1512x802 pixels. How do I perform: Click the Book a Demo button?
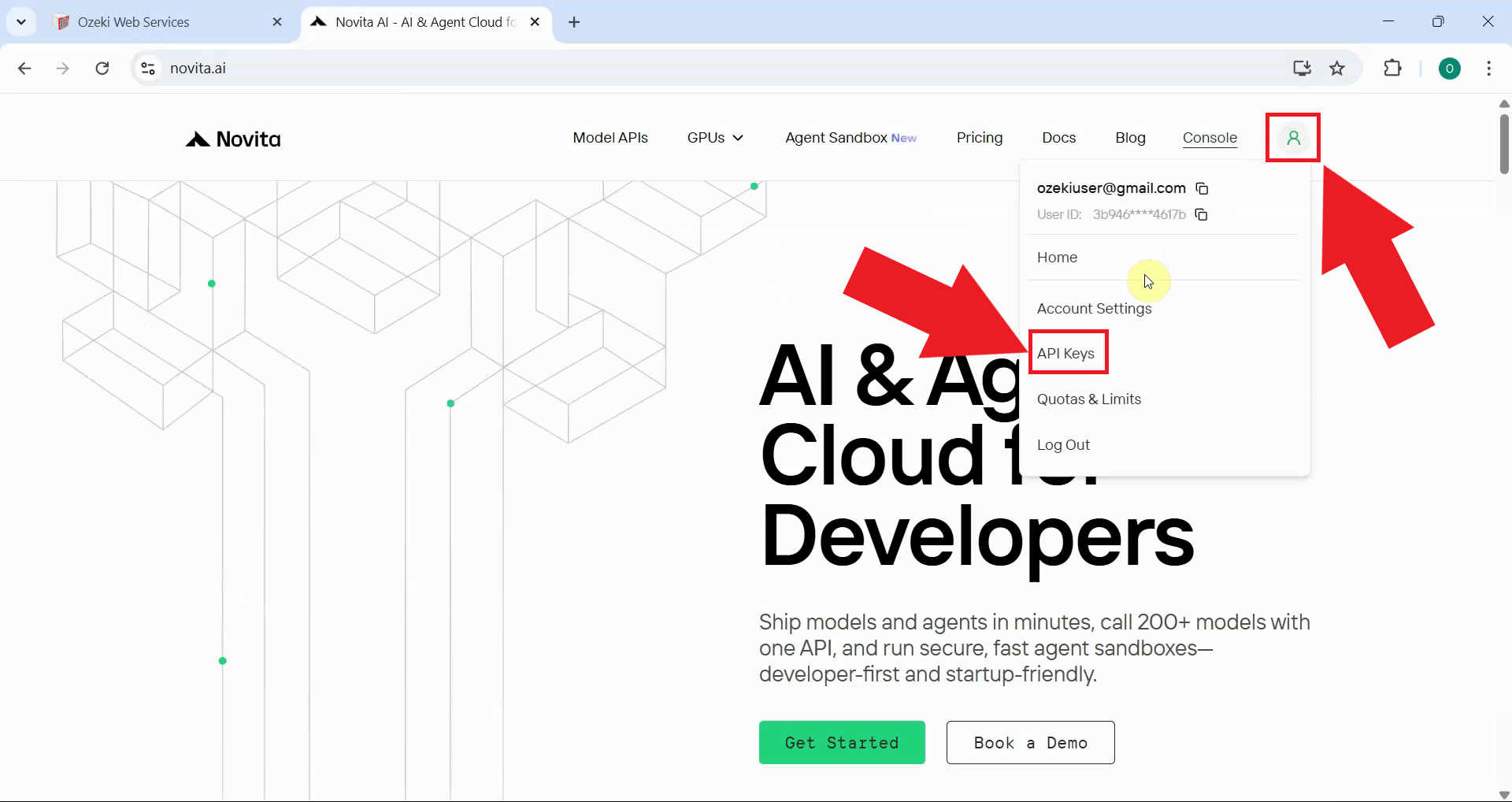(x=1030, y=742)
